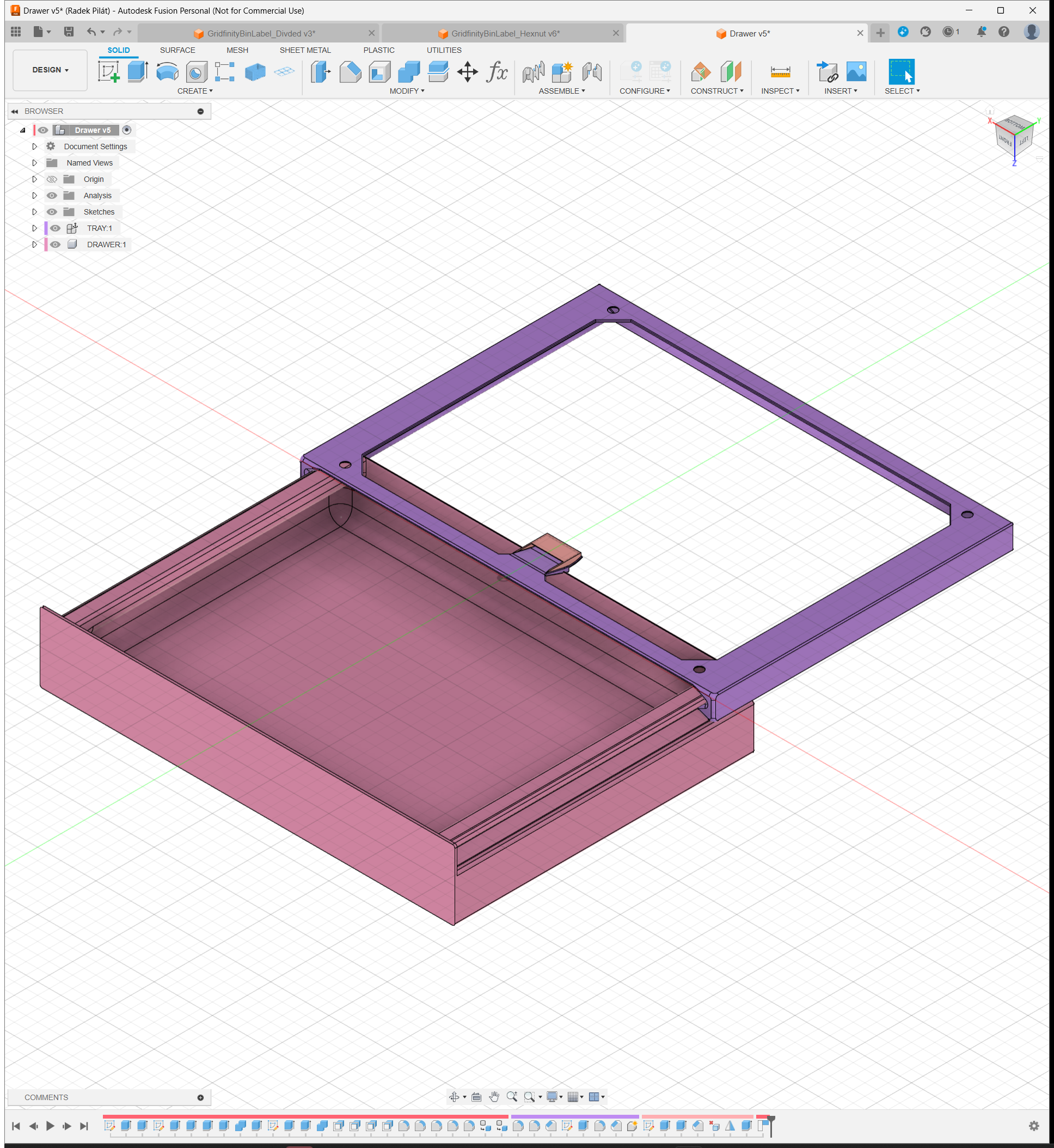The height and width of the screenshot is (1148, 1054).
Task: Play the timeline history
Action: coord(50,1126)
